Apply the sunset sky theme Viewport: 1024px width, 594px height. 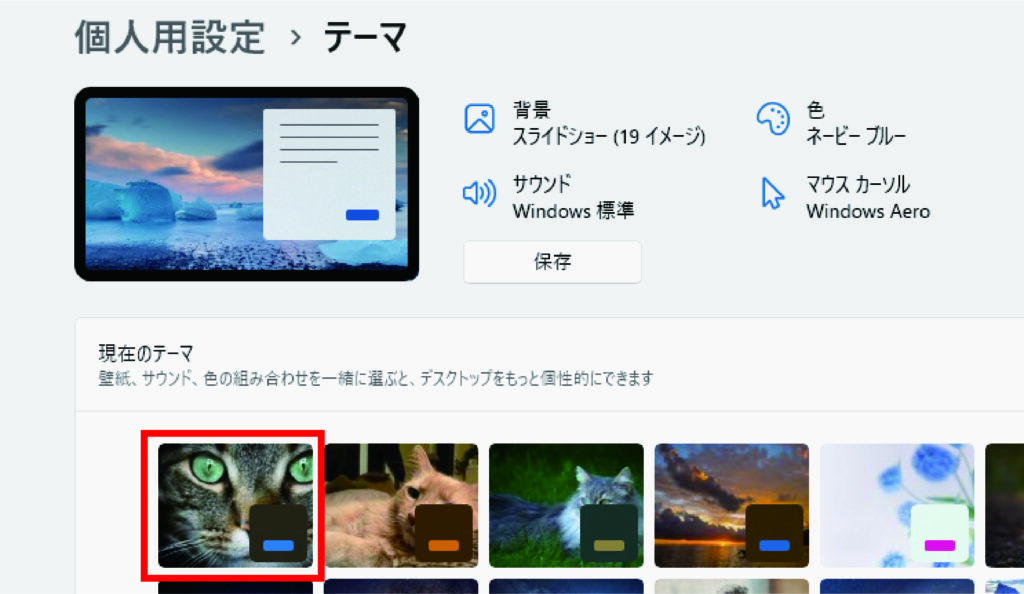click(x=731, y=505)
